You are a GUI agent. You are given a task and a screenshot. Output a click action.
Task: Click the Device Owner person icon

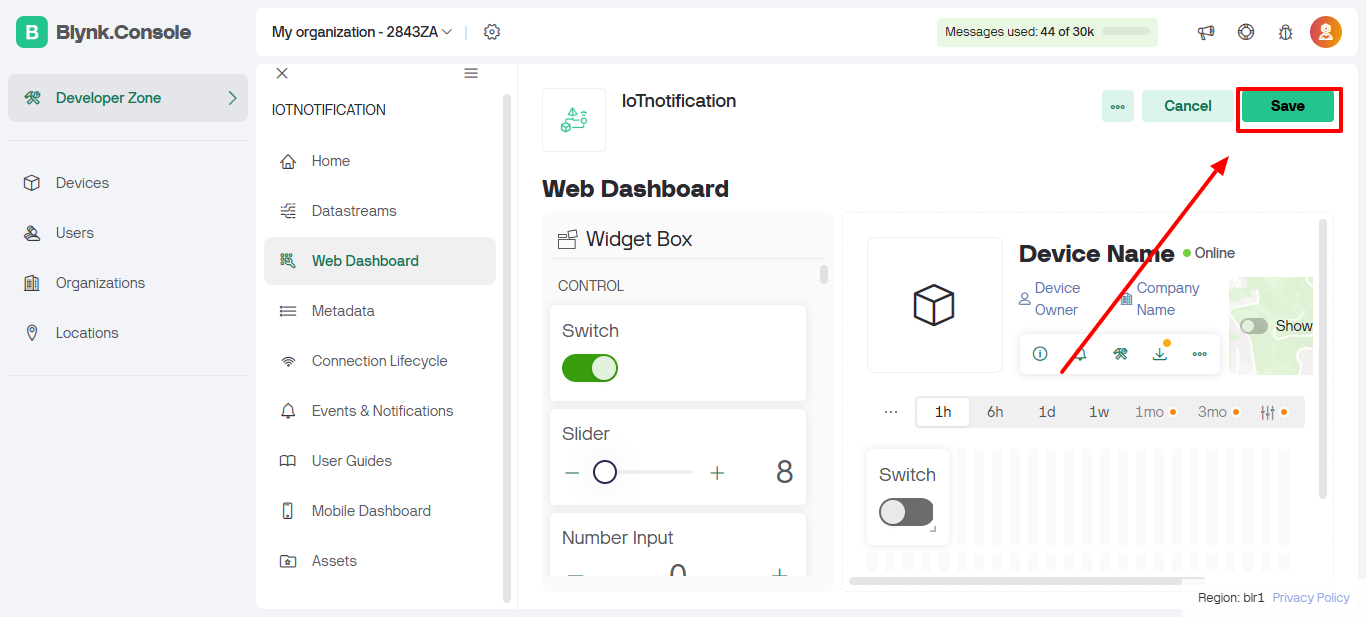pos(1025,298)
